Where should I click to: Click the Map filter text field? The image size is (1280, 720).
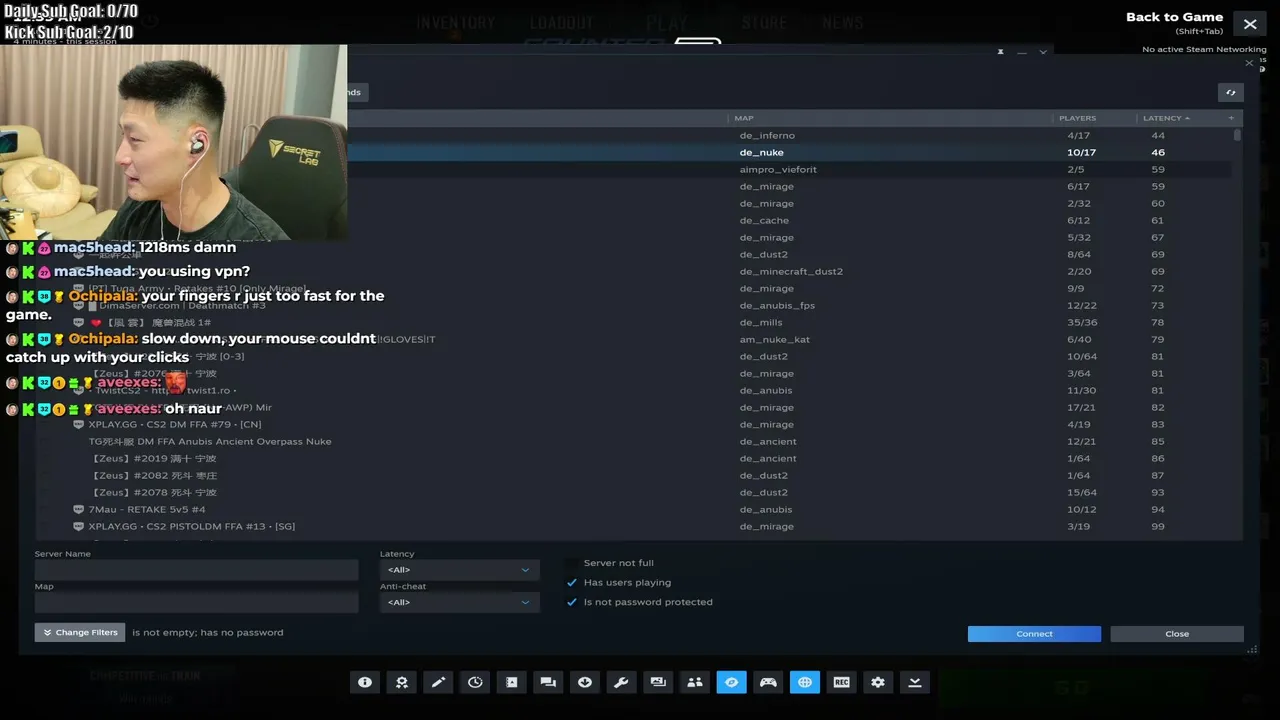(x=196, y=602)
